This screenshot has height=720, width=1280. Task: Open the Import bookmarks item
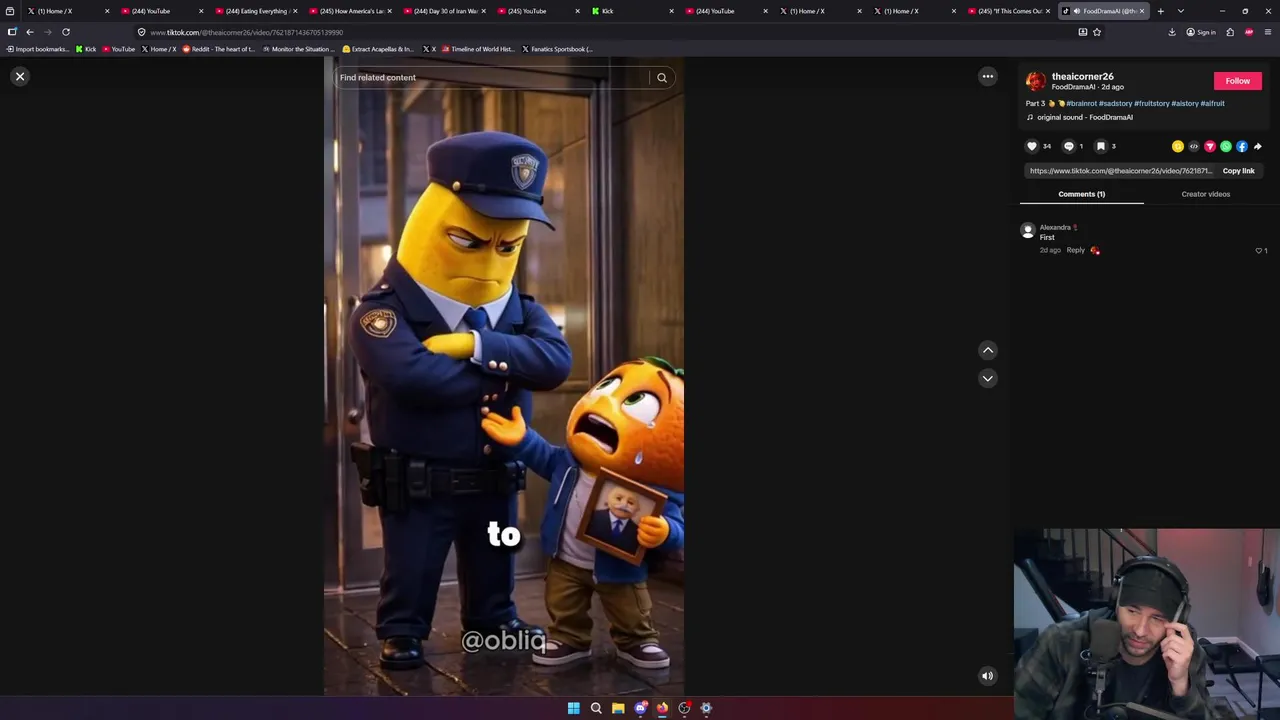38,49
